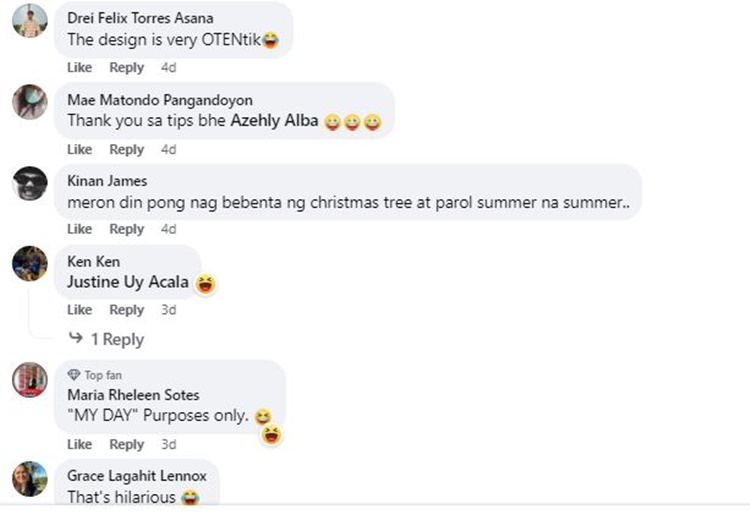Open Kinan James's profile avatar
750x514 pixels.
point(30,183)
